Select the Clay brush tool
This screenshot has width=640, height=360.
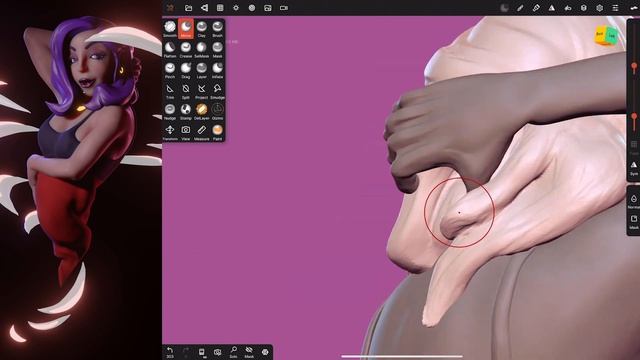click(x=202, y=29)
